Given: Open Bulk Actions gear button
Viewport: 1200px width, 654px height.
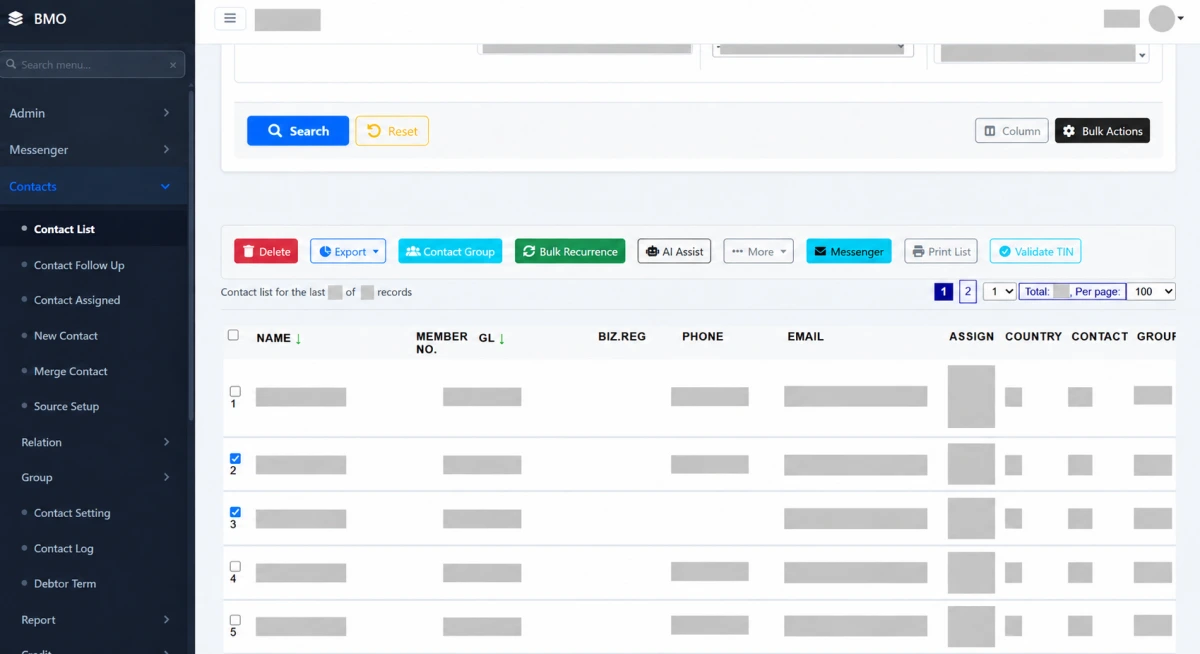Looking at the screenshot, I should coord(1102,131).
